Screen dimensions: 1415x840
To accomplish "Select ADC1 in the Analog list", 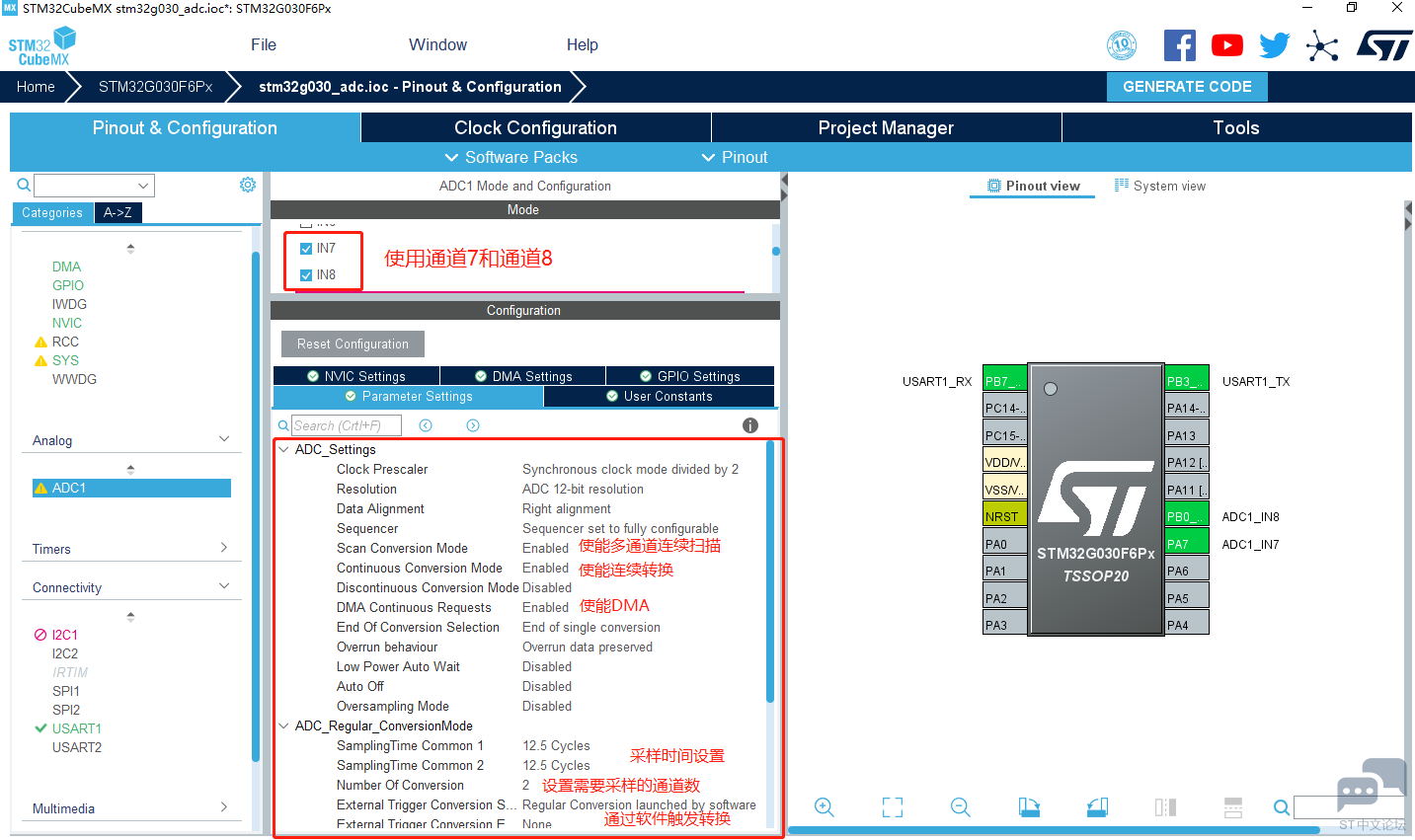I will click(x=131, y=488).
